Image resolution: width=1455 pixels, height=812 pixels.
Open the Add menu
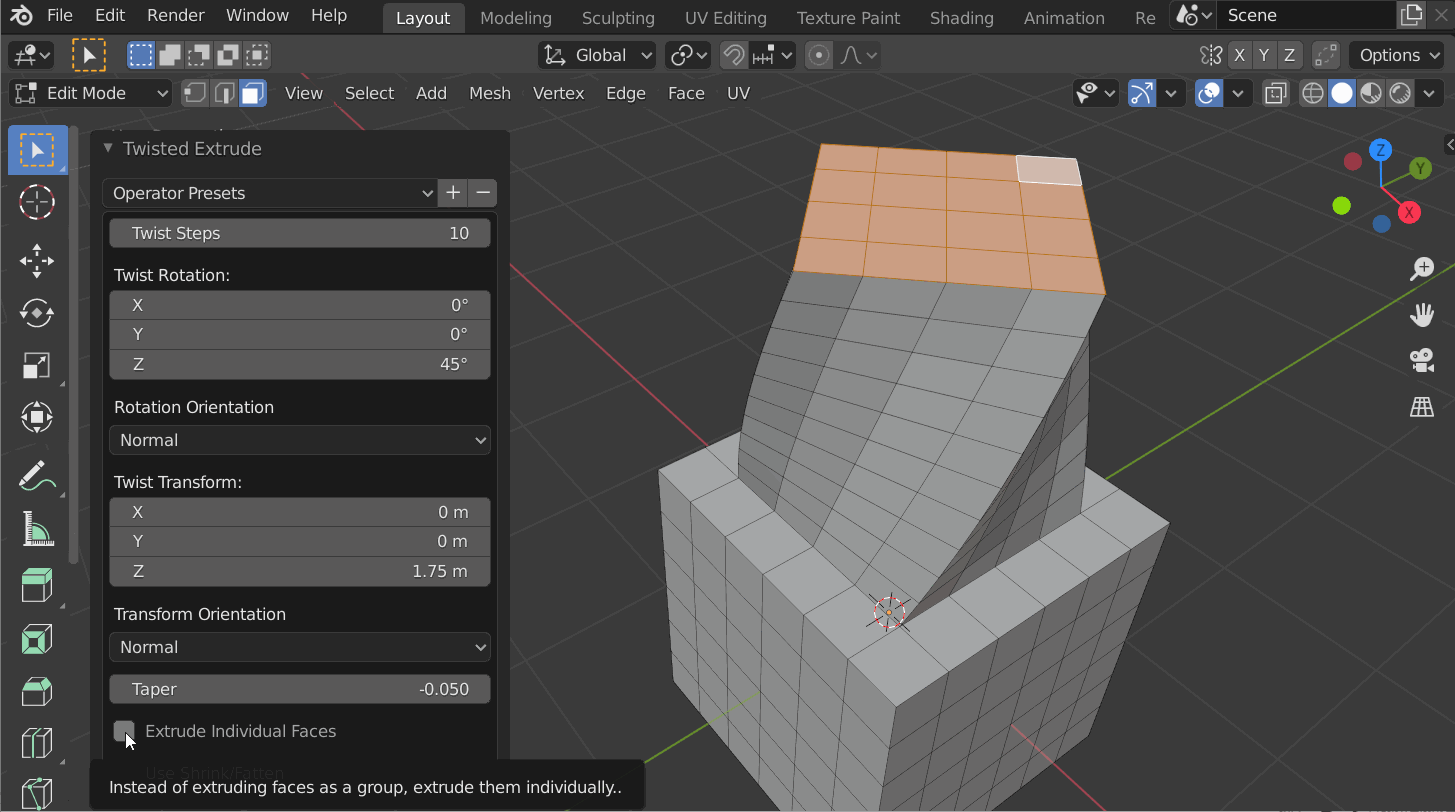point(431,93)
